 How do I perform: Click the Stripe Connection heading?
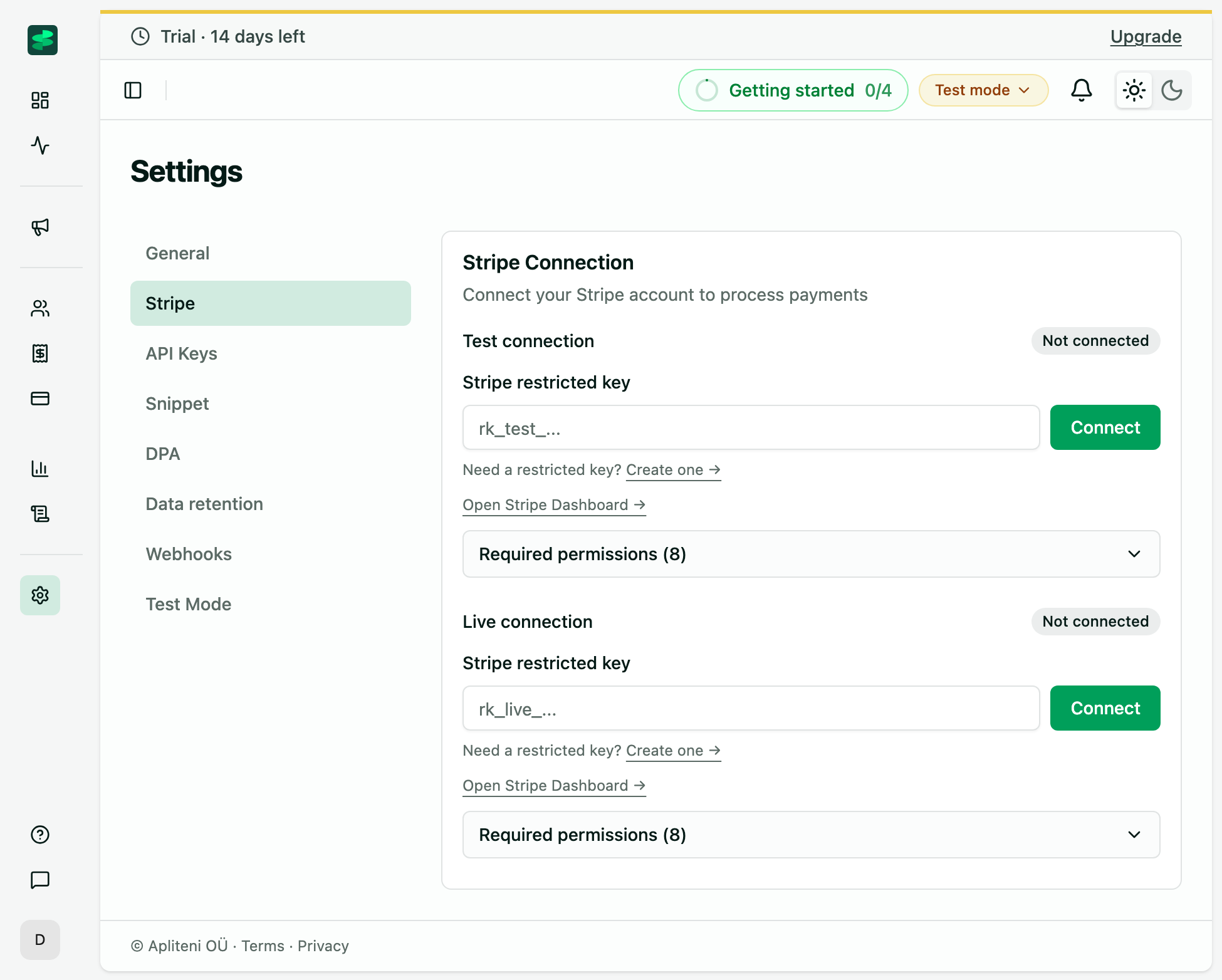[548, 263]
